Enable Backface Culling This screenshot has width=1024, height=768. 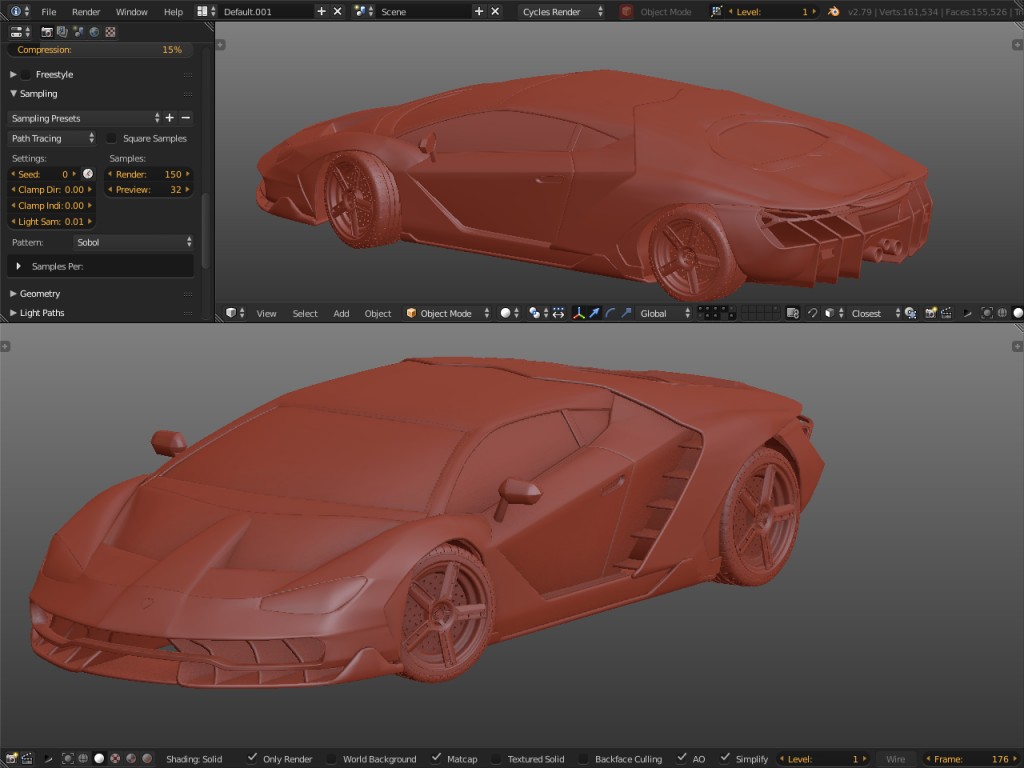[585, 758]
